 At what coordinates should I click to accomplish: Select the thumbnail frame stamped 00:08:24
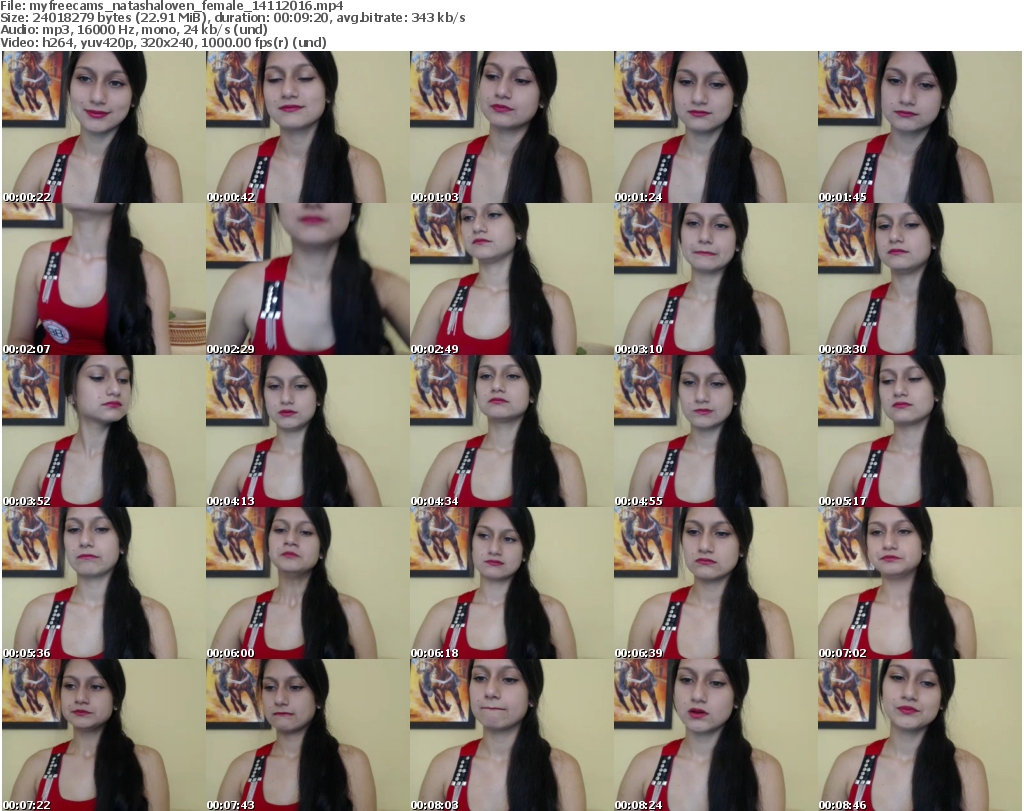[715, 735]
